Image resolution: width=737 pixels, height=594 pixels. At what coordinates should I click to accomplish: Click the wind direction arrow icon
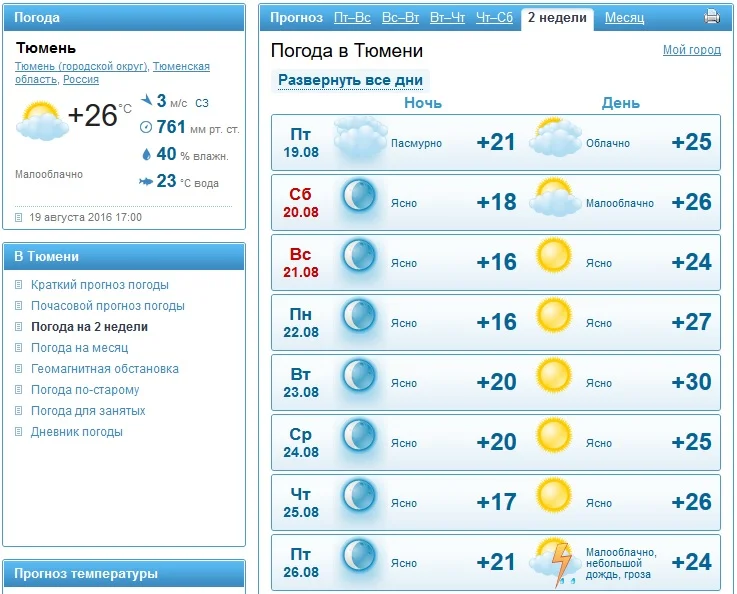148,100
